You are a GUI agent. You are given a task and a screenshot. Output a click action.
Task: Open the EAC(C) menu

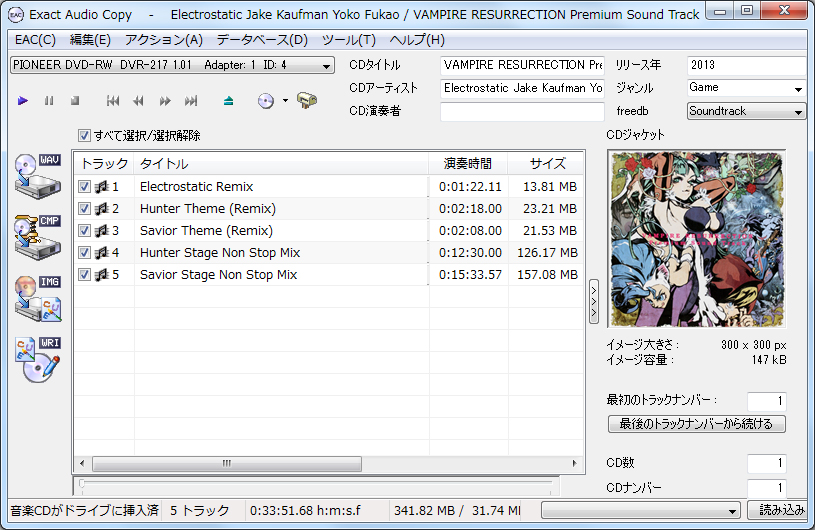click(x=35, y=40)
